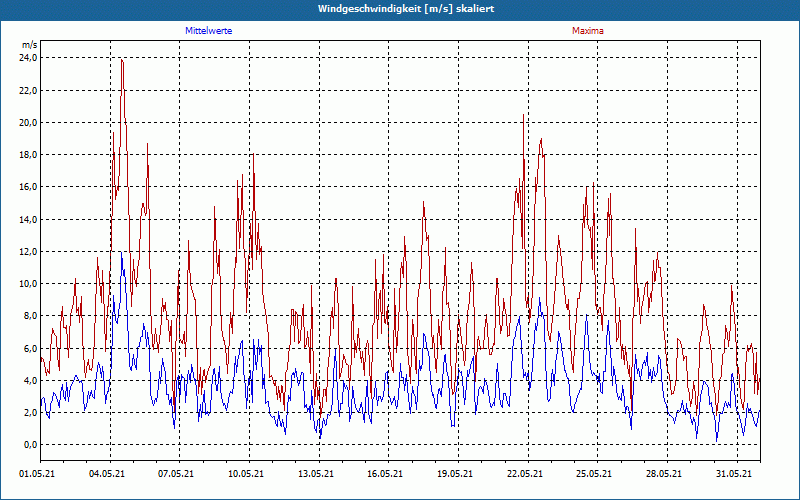The image size is (800, 500).
Task: Click the m/s unit label
Action: pos(29,45)
